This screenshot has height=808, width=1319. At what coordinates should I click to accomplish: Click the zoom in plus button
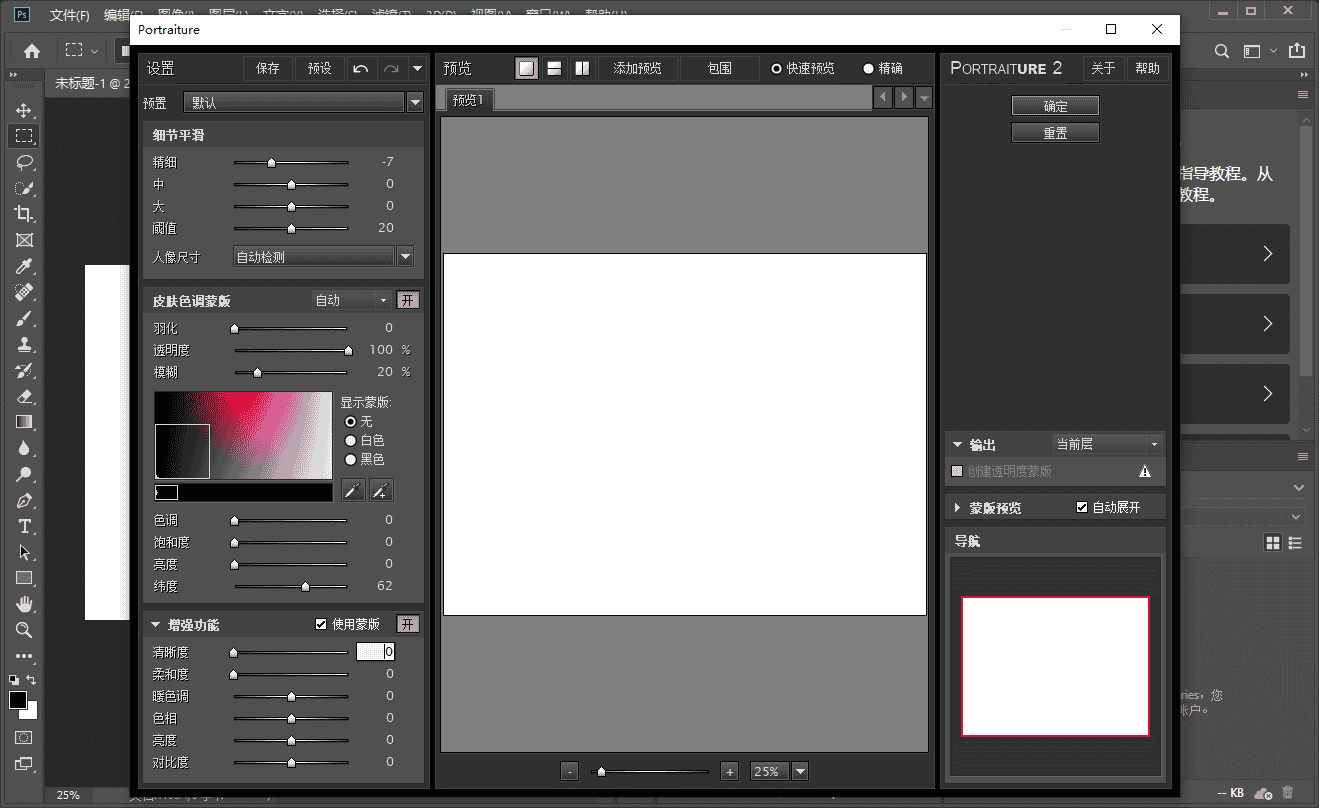(730, 771)
